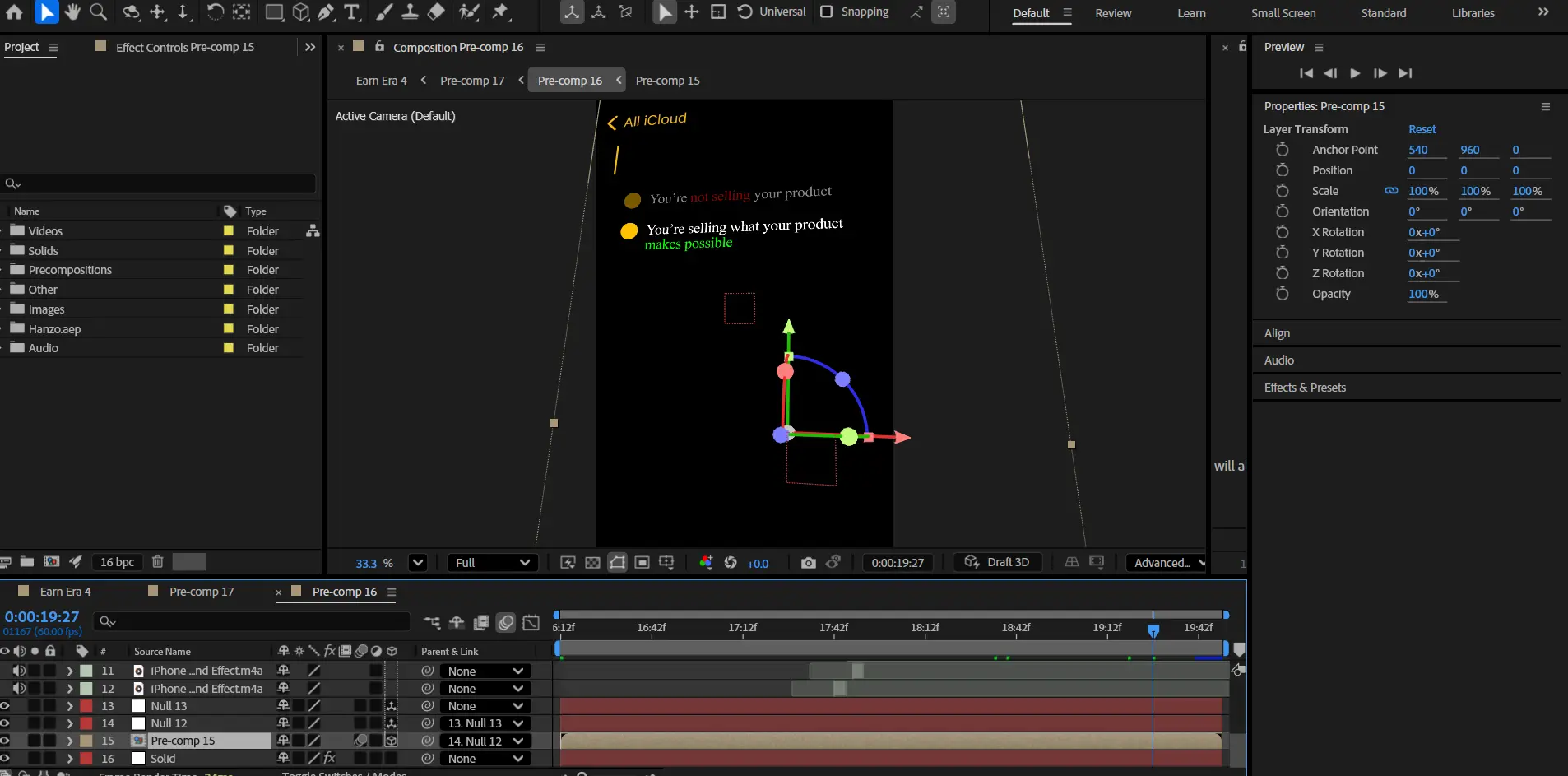1568x776 pixels.
Task: Switch to the Review workspace
Action: 1112,13
